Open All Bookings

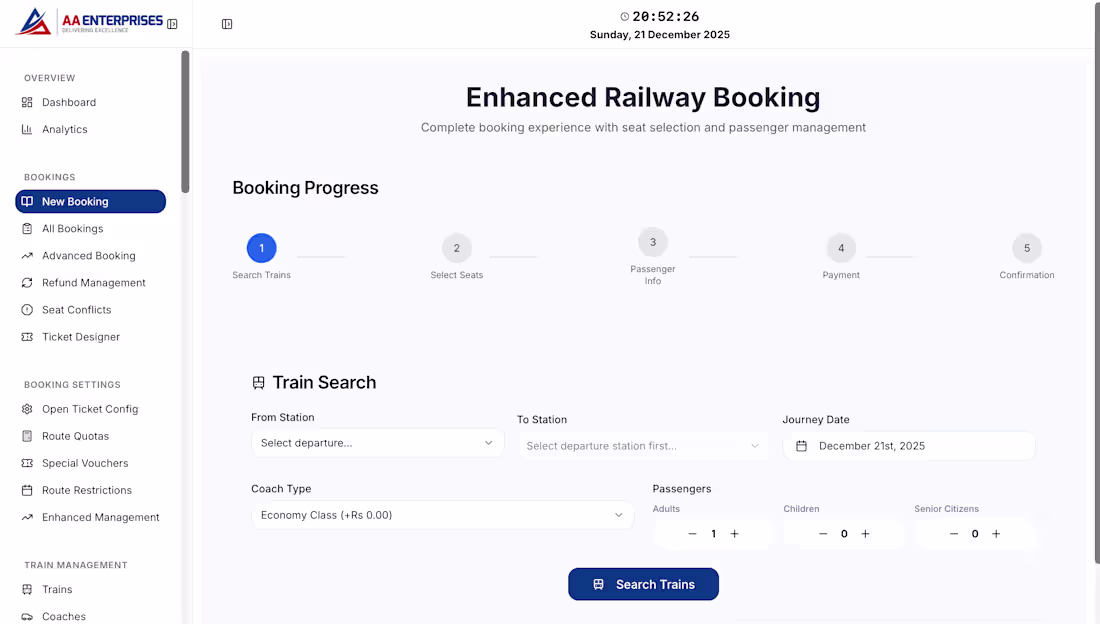pos(77,228)
